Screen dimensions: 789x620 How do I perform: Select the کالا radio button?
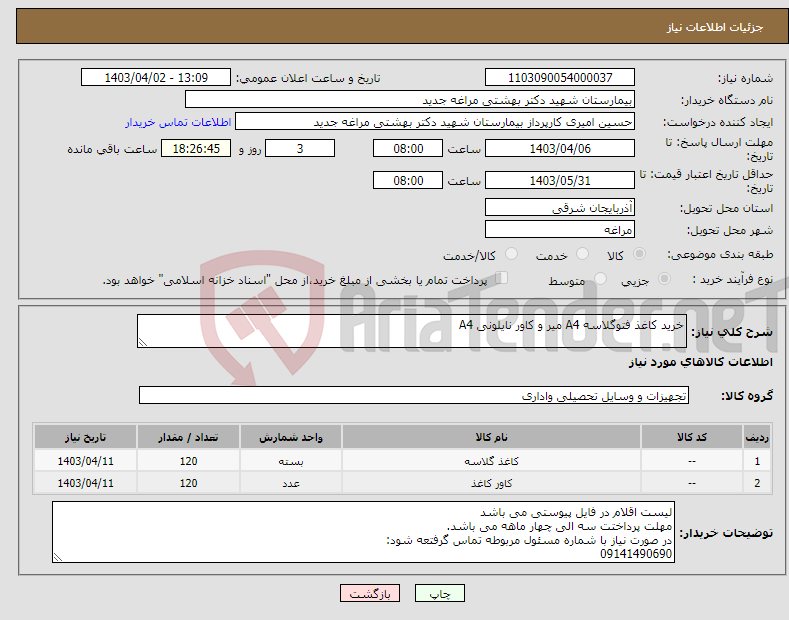tap(639, 254)
